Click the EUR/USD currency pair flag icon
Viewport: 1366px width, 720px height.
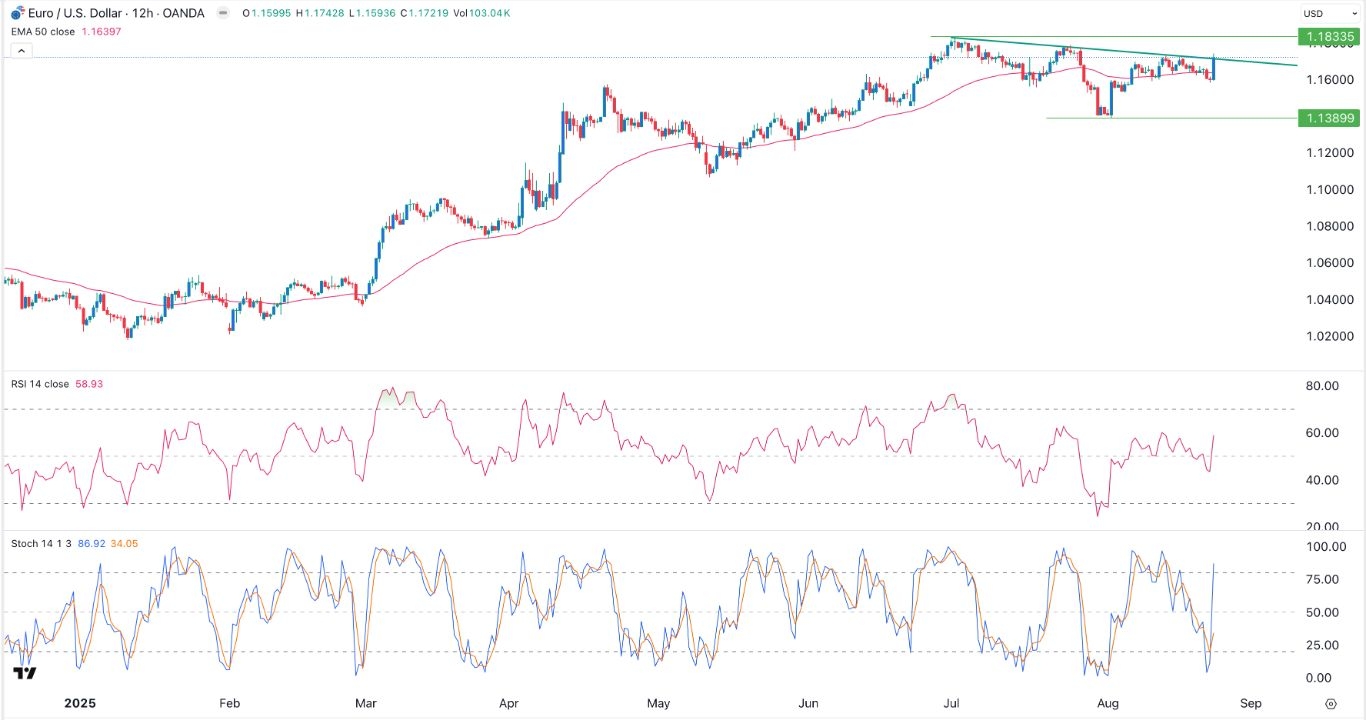(x=16, y=13)
